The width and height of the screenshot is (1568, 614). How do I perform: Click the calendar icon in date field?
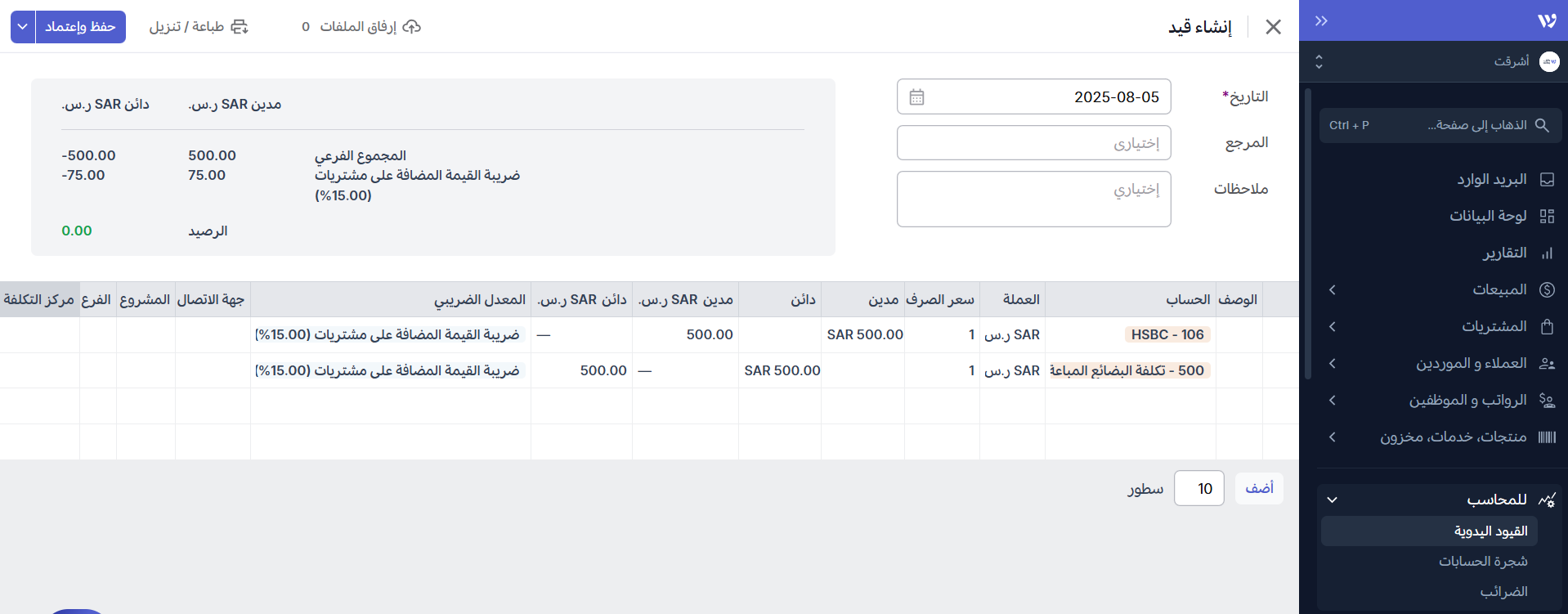pyautogui.click(x=916, y=97)
